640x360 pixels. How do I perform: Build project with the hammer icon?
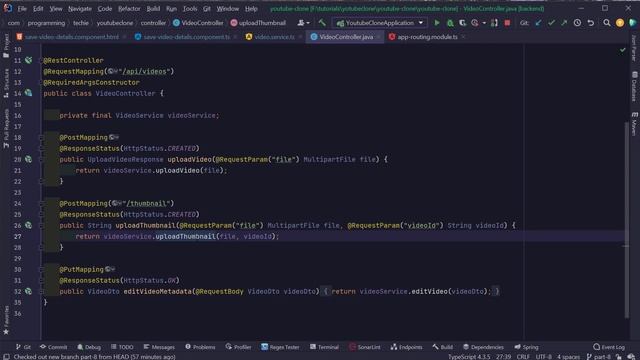(x=322, y=23)
